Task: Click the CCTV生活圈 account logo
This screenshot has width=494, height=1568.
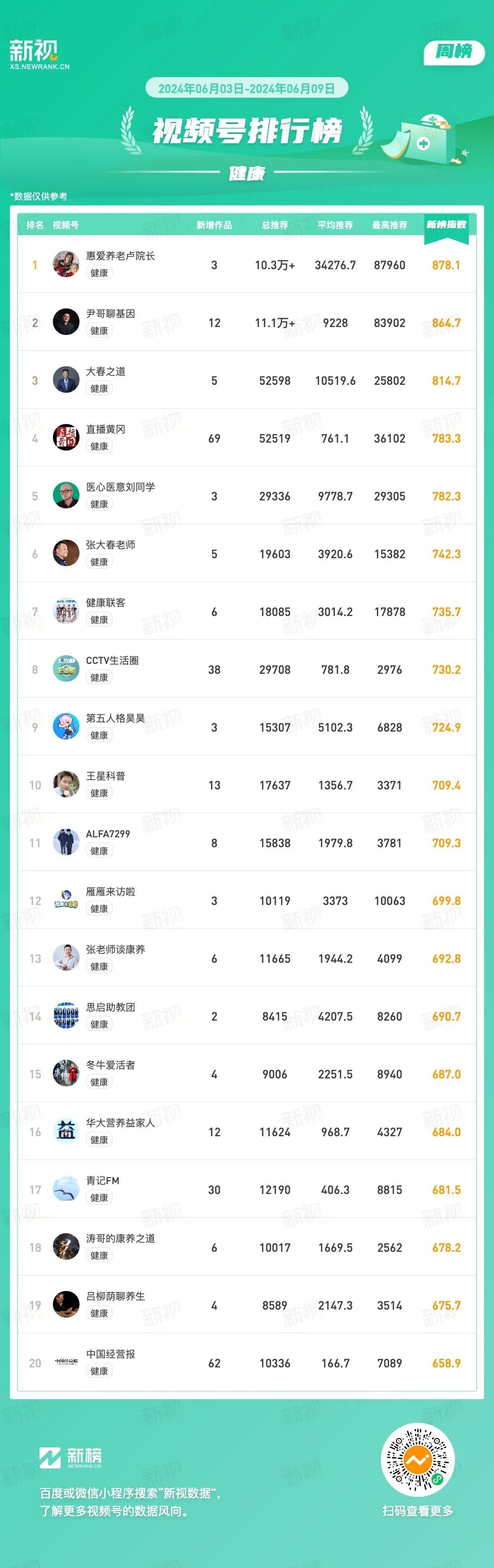Action: coord(66,669)
